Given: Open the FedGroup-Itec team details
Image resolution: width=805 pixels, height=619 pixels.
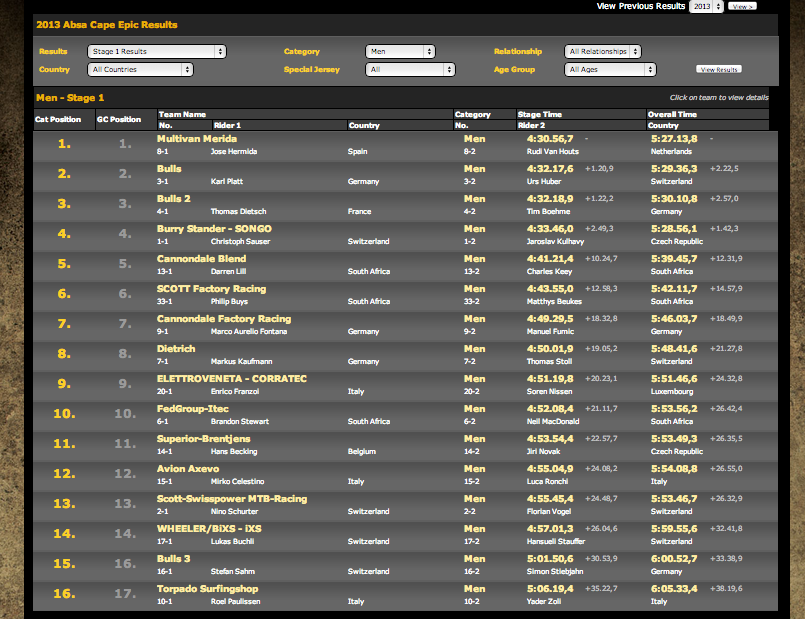Looking at the screenshot, I should point(194,409).
